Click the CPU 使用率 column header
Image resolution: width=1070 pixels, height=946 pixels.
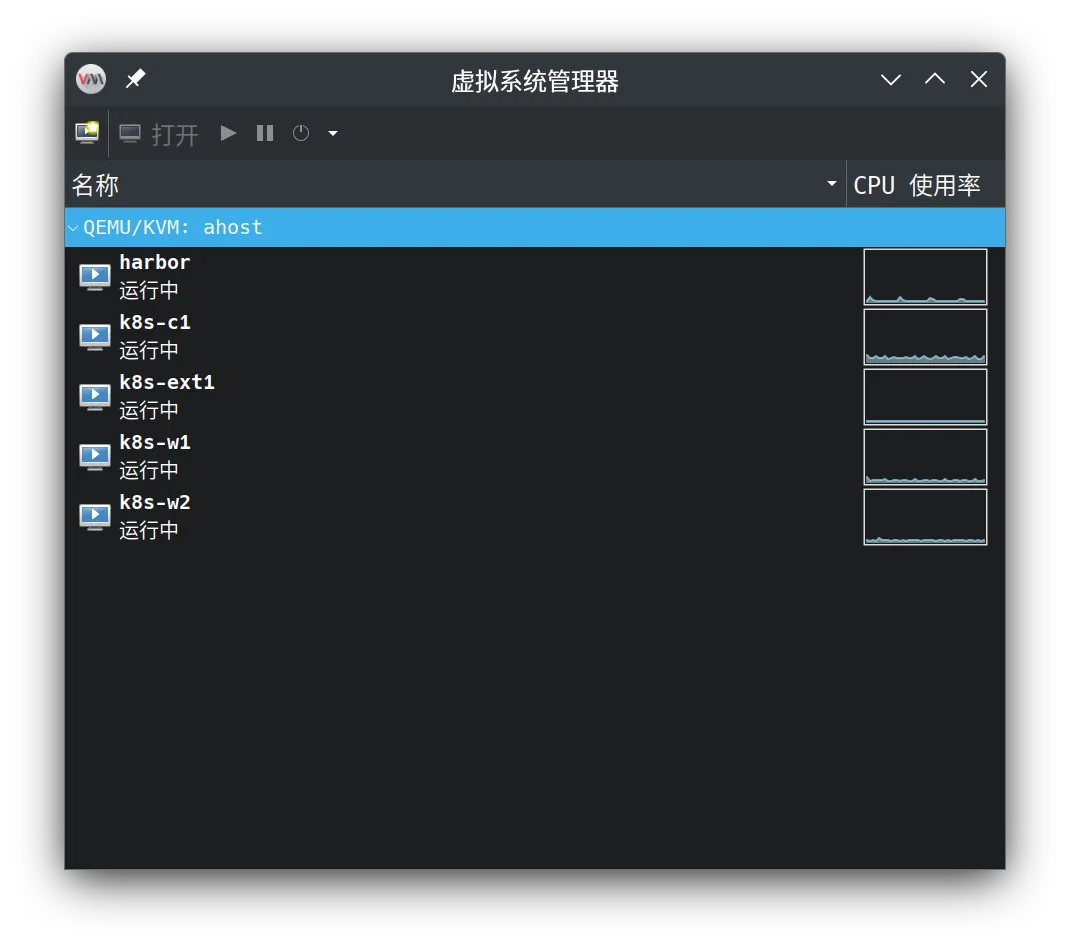coord(916,185)
